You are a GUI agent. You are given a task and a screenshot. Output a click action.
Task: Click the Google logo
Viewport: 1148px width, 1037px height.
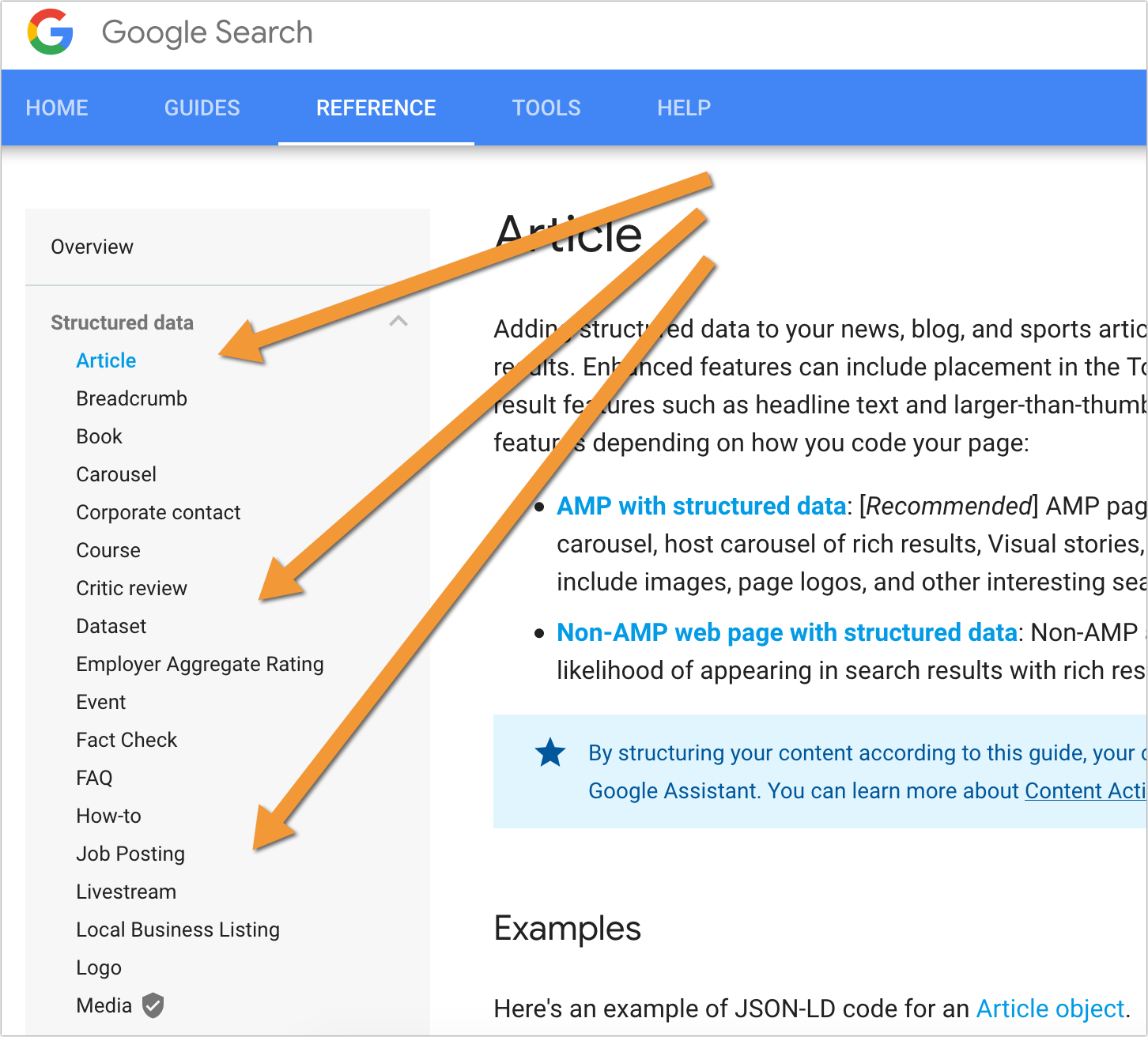(50, 32)
